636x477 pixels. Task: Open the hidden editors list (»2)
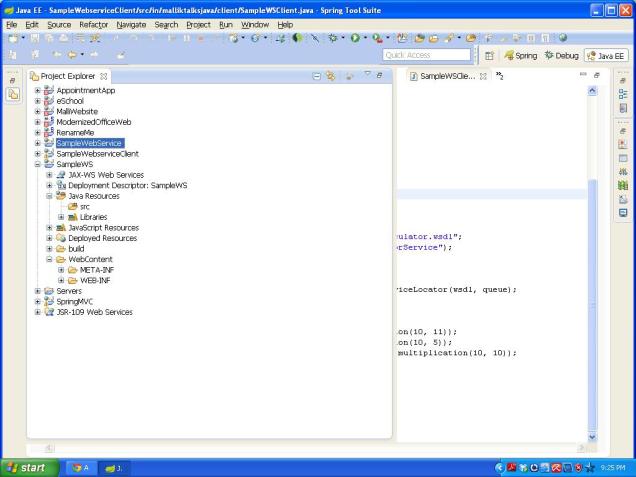click(x=500, y=76)
